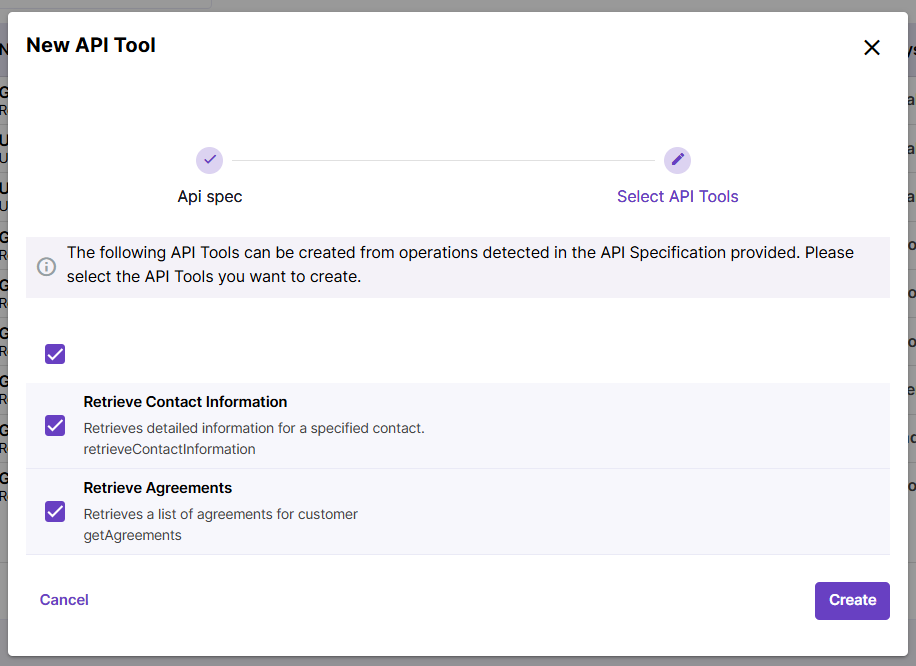The width and height of the screenshot is (916, 666).
Task: Uncheck the Retrieve Agreements checkbox
Action: 55,512
